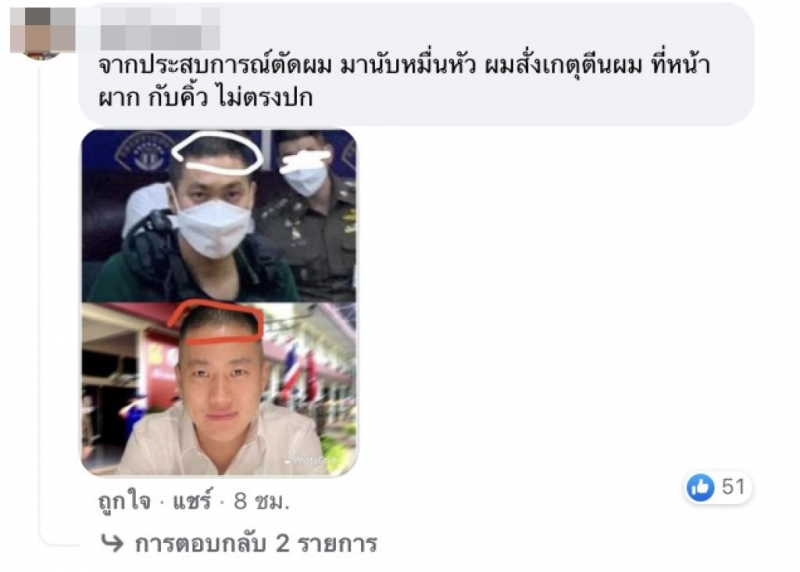
Task: Like the comment using ถูกใจ
Action: coord(125,502)
